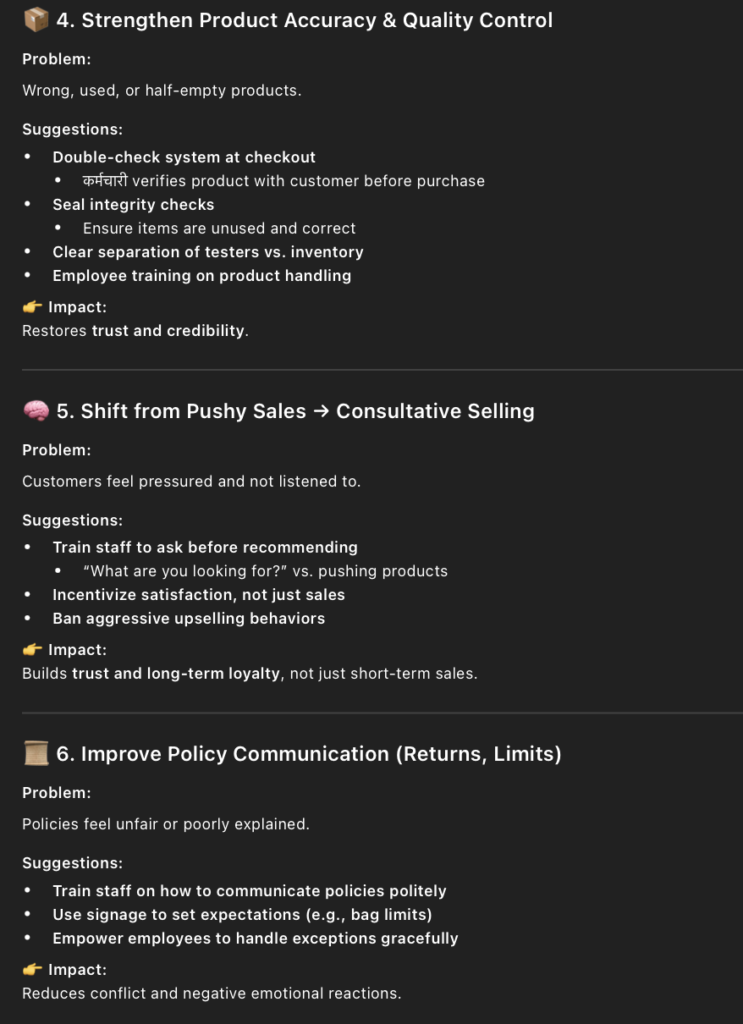Click the "Double-check system at checkout" bullet
The image size is (743, 1024).
(184, 157)
